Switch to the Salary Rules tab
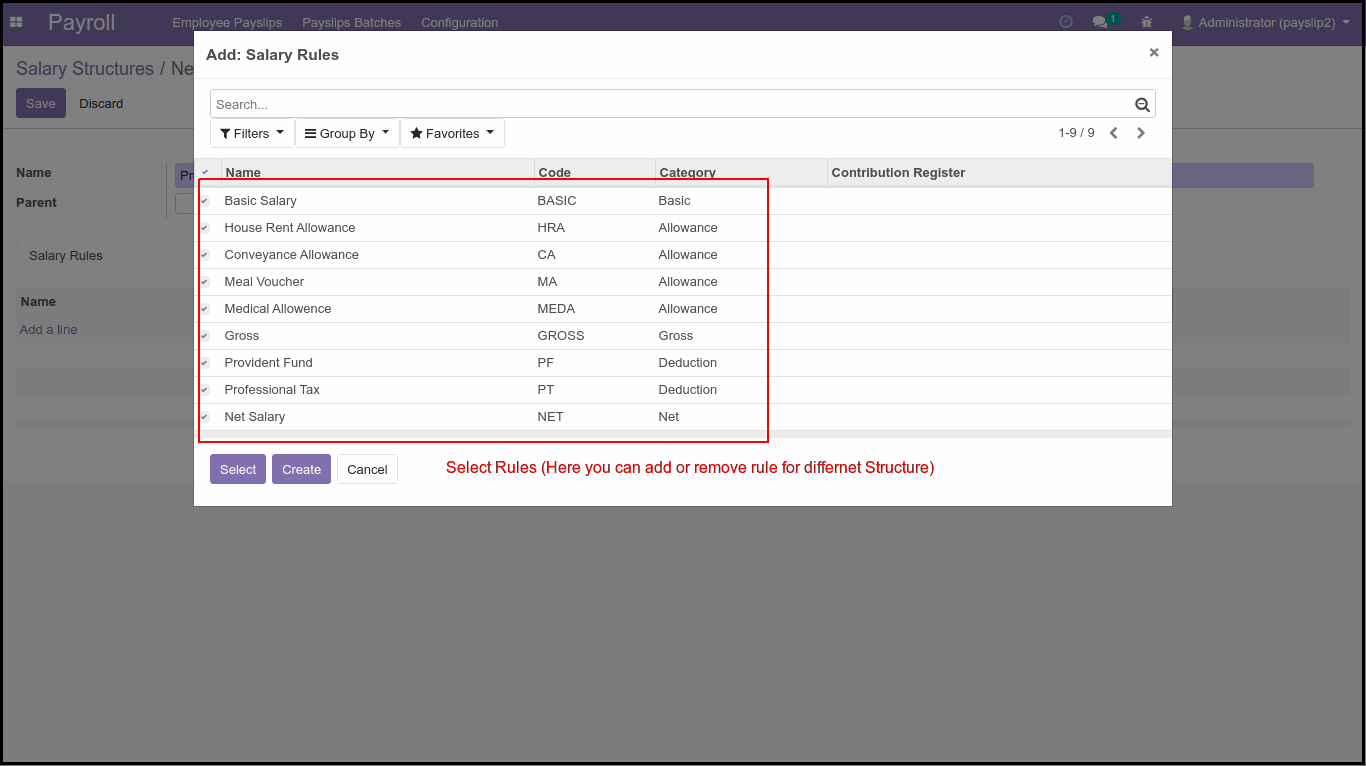Image resolution: width=1366 pixels, height=766 pixels. click(x=66, y=255)
